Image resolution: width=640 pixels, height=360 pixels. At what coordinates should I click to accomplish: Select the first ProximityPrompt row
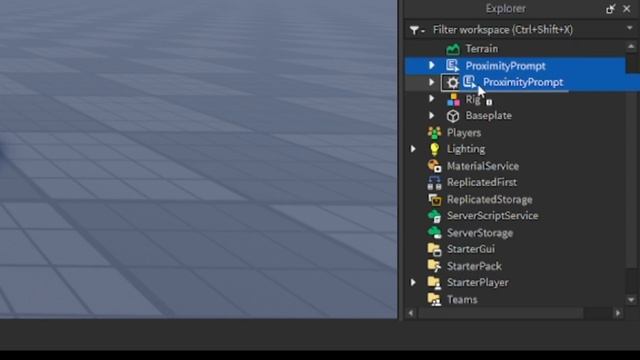point(515,66)
